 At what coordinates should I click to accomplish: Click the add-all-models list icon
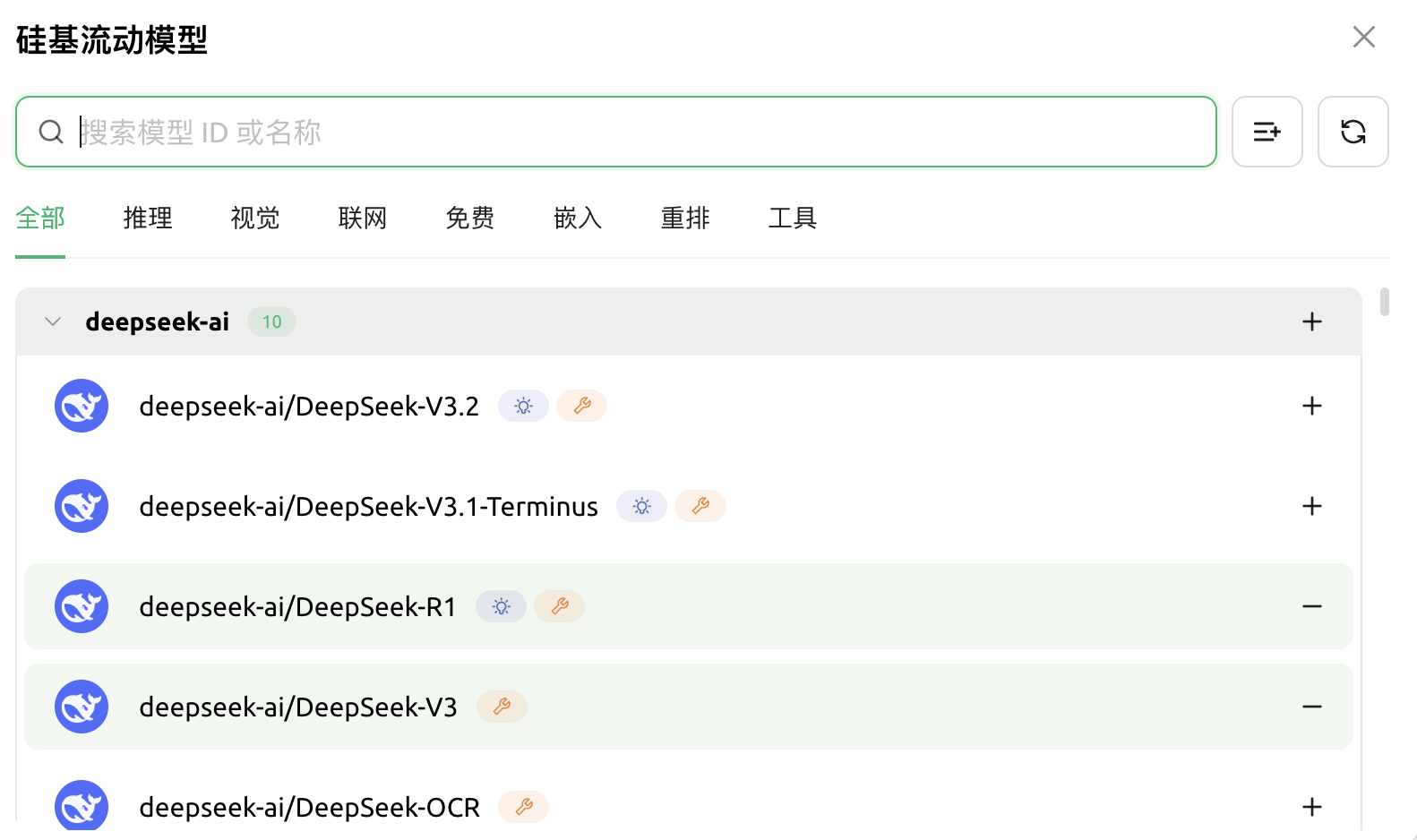coord(1267,132)
